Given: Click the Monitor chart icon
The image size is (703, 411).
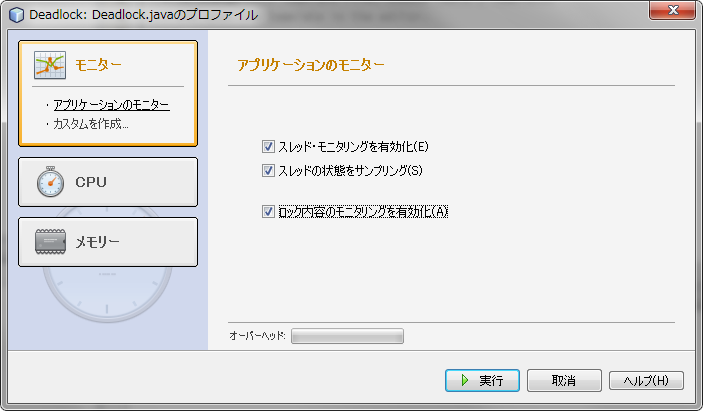Looking at the screenshot, I should pos(50,65).
